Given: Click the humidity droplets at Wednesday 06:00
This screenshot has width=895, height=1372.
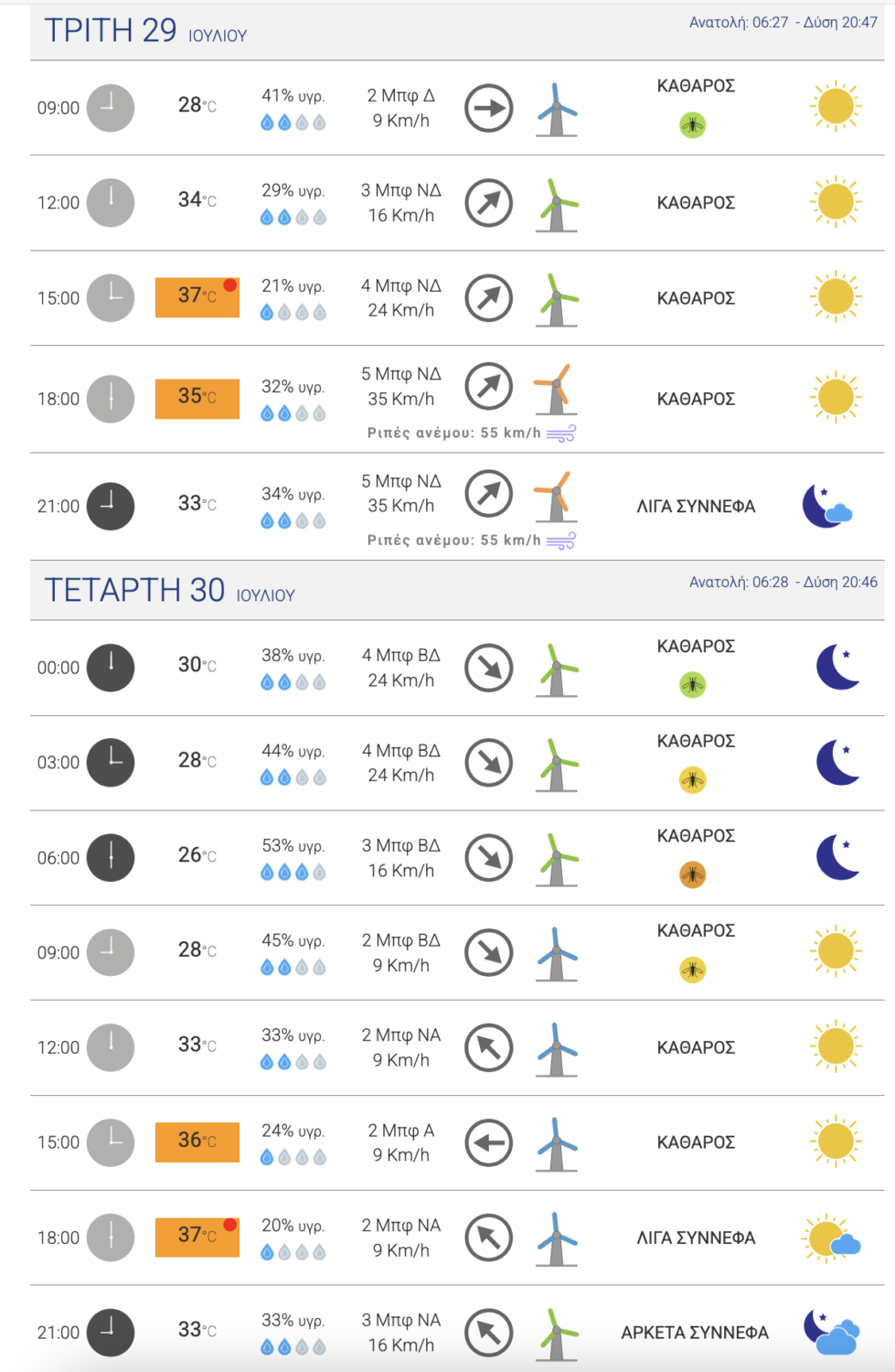Looking at the screenshot, I should click(293, 873).
